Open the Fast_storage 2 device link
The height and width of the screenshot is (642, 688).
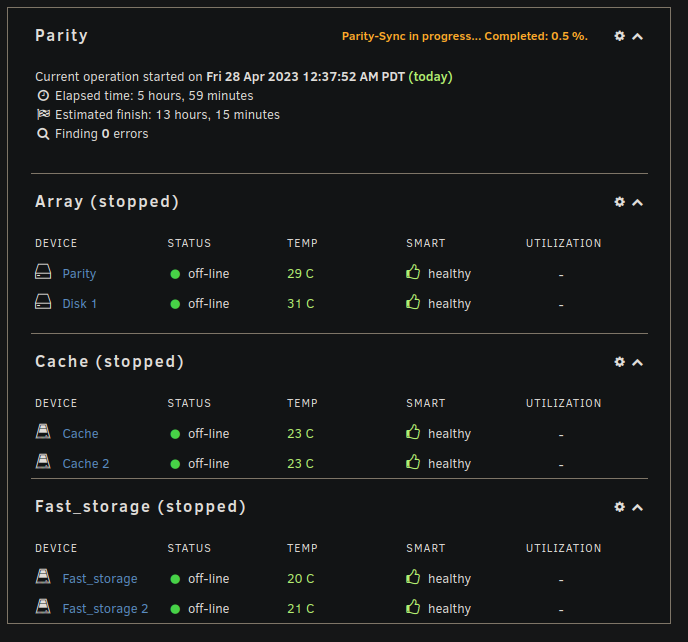tap(105, 609)
